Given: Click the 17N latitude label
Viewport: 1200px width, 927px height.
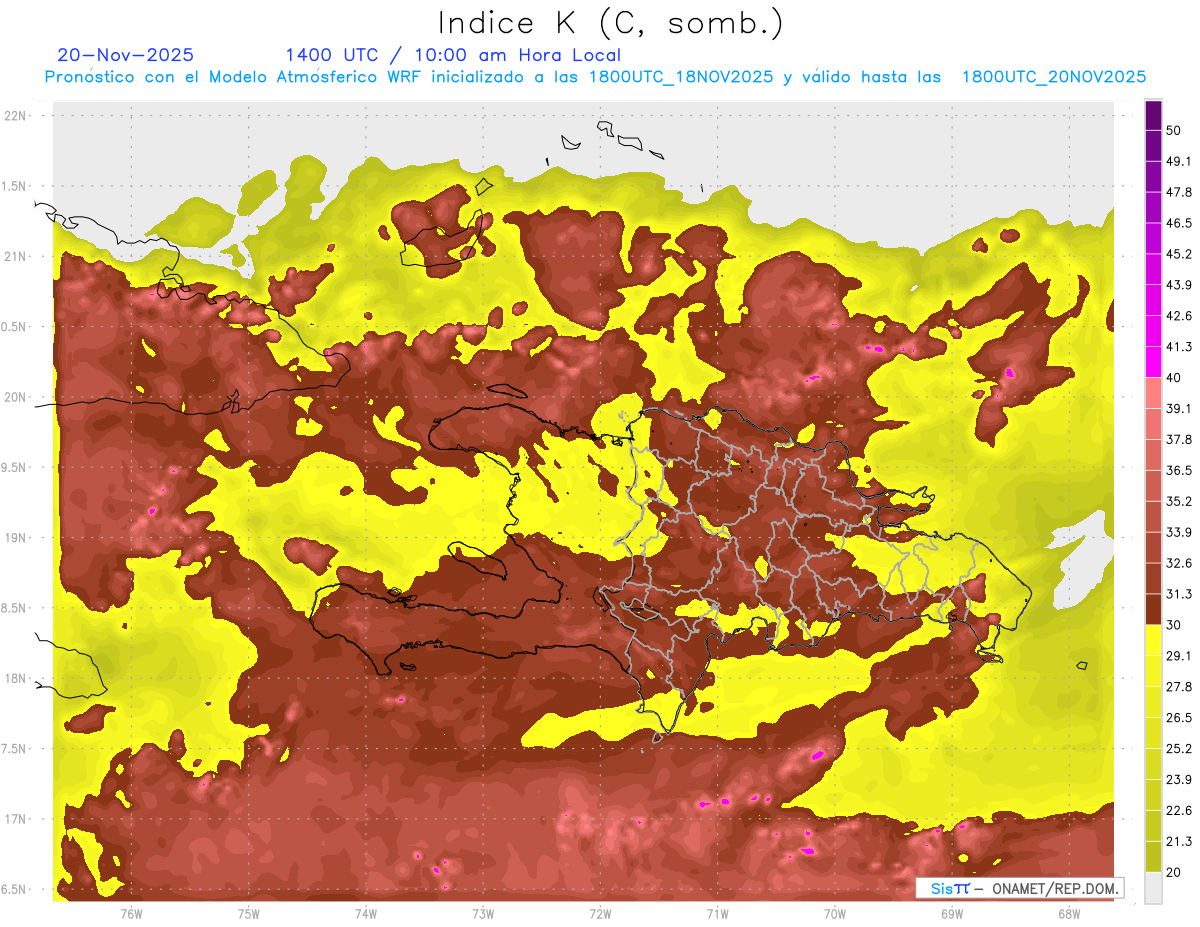Looking at the screenshot, I should point(17,819).
